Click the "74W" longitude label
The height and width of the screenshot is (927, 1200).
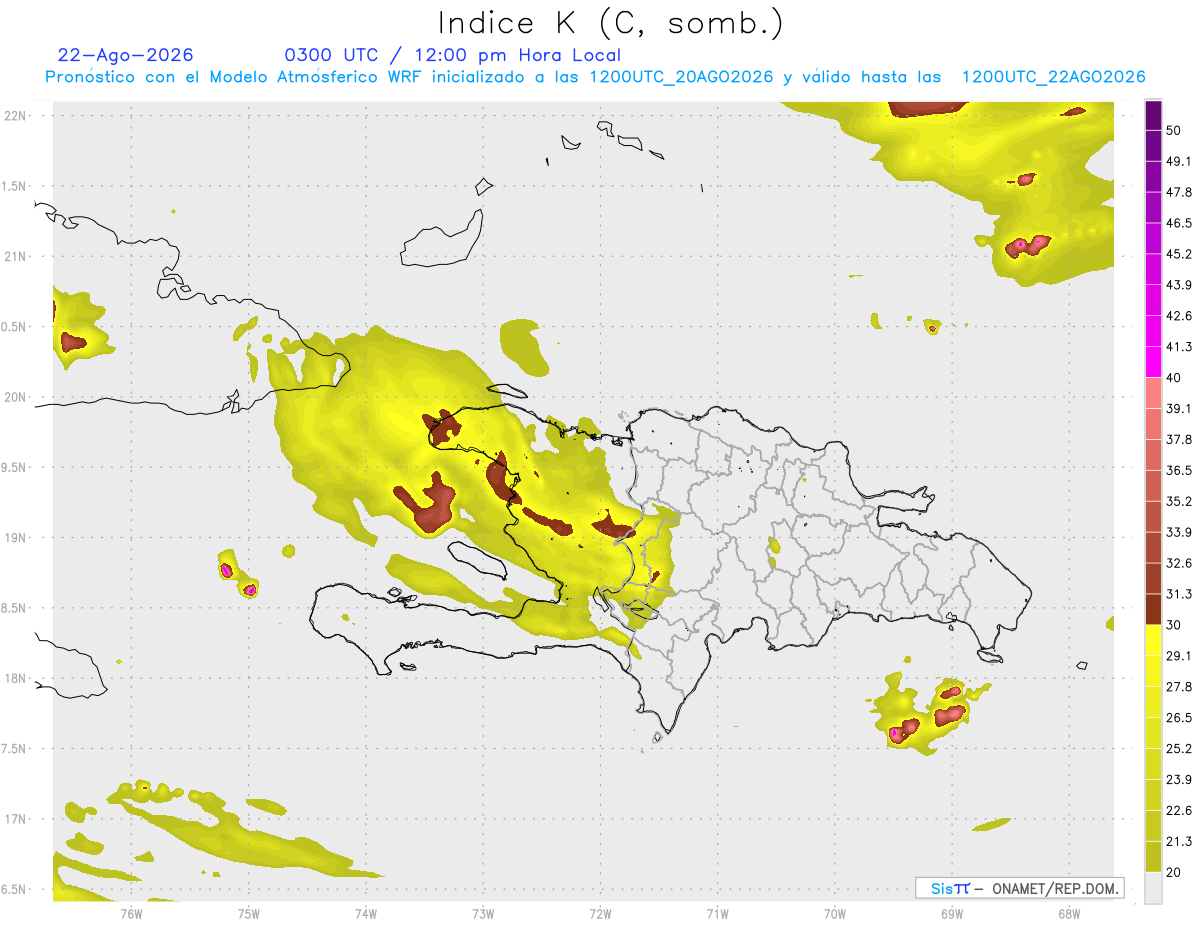point(366,914)
